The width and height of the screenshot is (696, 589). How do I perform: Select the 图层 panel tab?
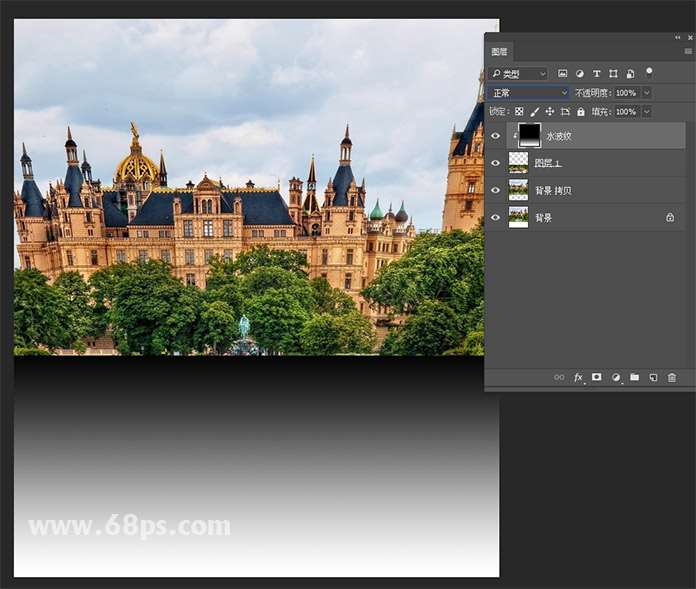click(x=499, y=52)
